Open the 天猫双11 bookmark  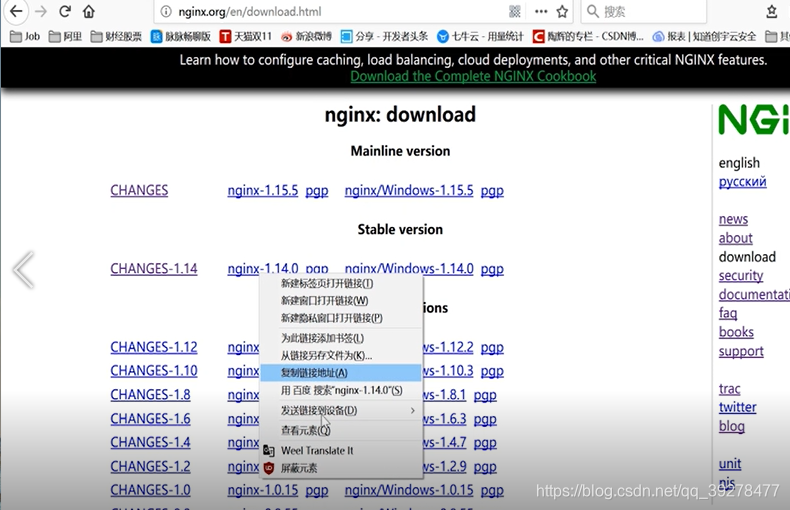pyautogui.click(x=245, y=36)
